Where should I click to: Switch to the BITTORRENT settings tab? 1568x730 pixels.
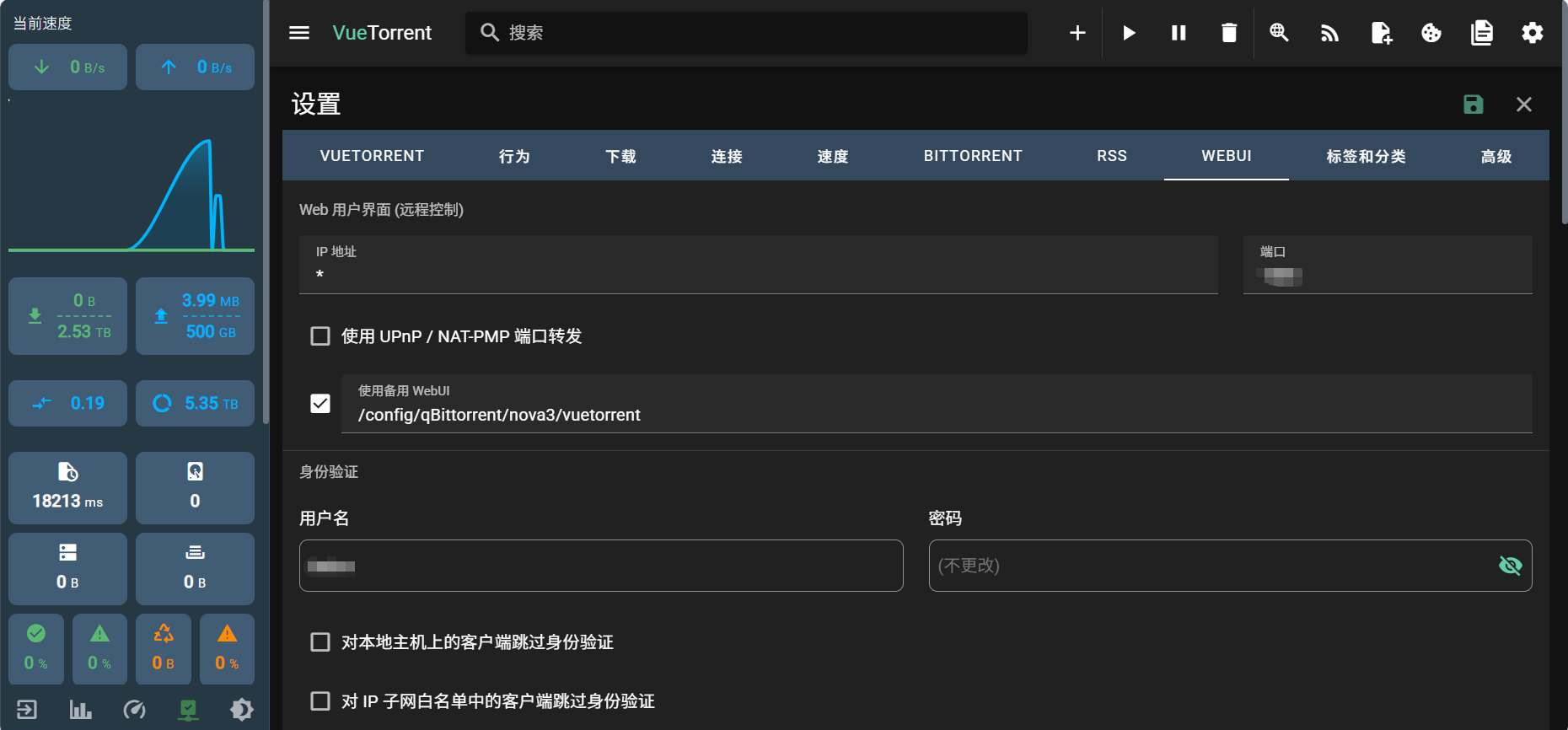click(972, 156)
